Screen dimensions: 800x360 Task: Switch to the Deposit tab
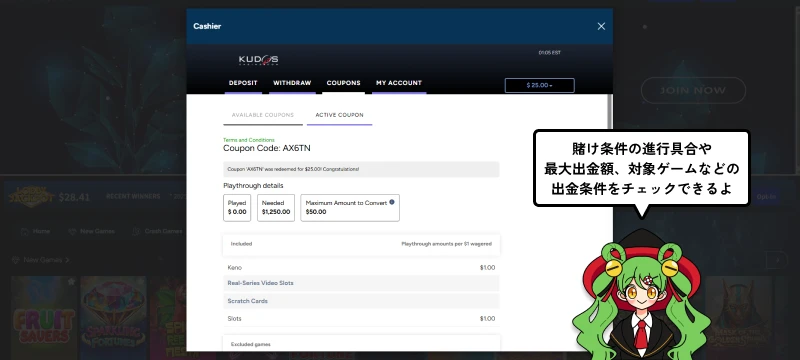point(243,83)
